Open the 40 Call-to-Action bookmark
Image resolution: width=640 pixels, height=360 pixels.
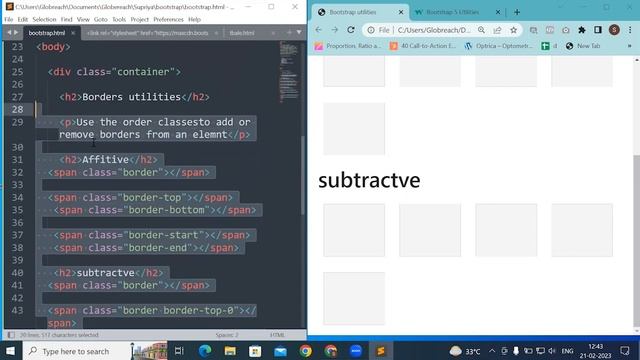coord(423,46)
